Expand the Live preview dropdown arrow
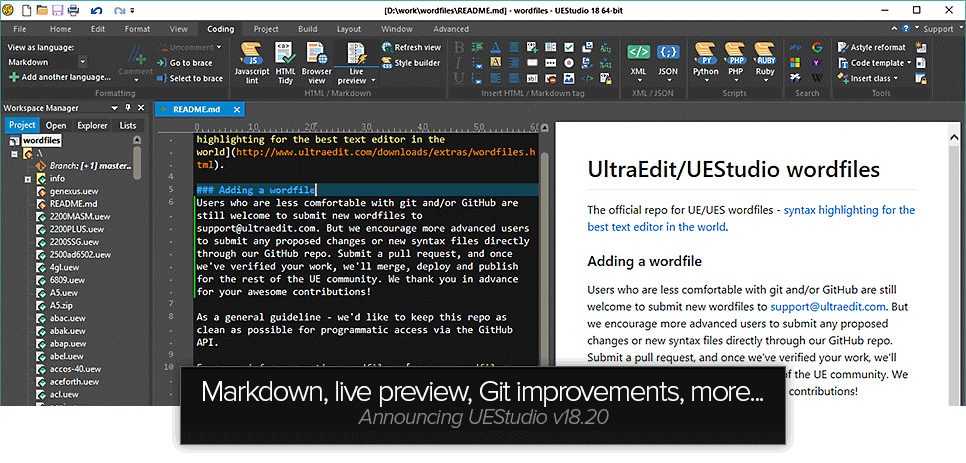This screenshot has height=463, width=966. click(x=373, y=80)
